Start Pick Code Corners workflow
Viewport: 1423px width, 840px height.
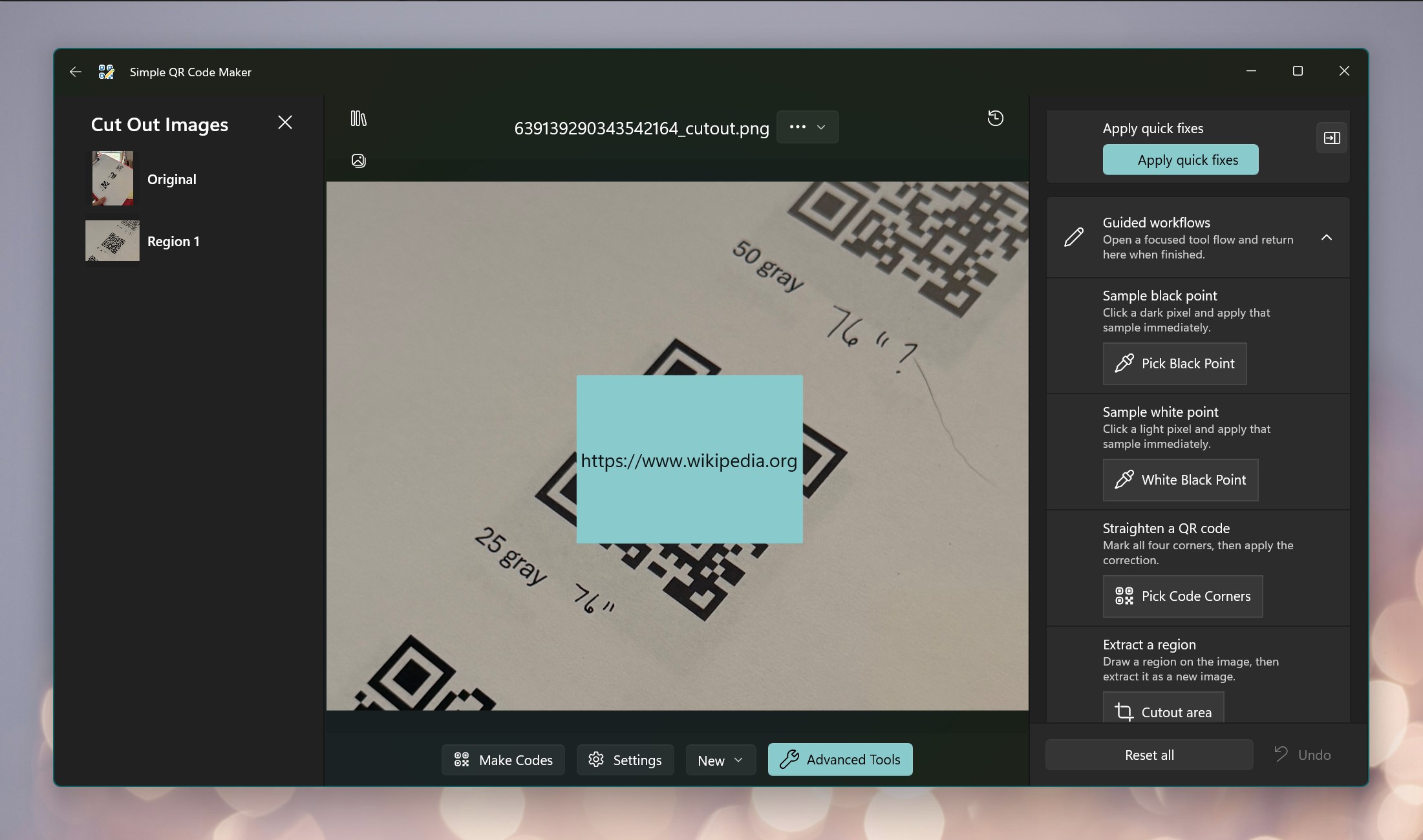[x=1182, y=596]
